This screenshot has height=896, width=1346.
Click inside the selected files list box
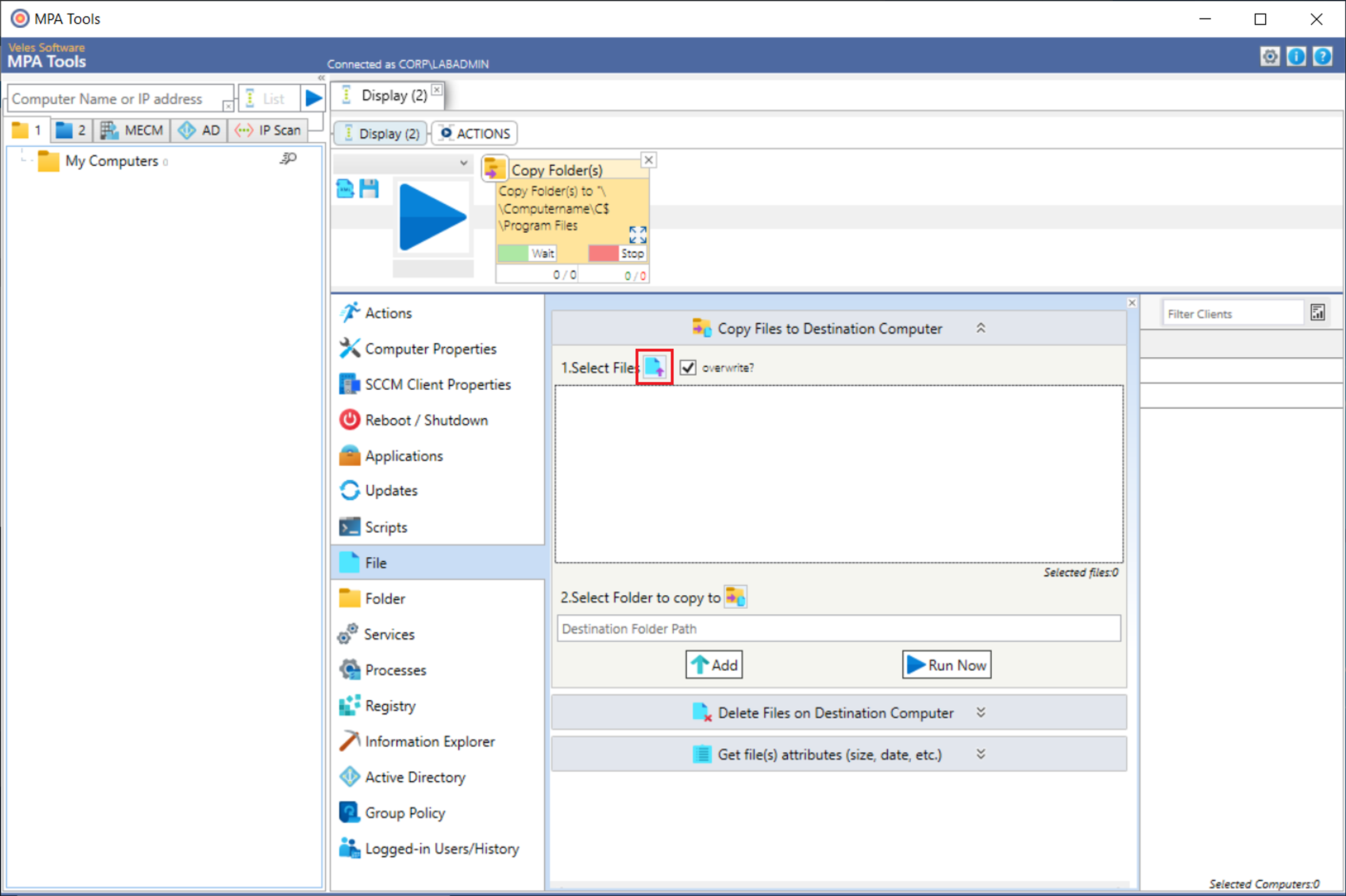point(838,474)
